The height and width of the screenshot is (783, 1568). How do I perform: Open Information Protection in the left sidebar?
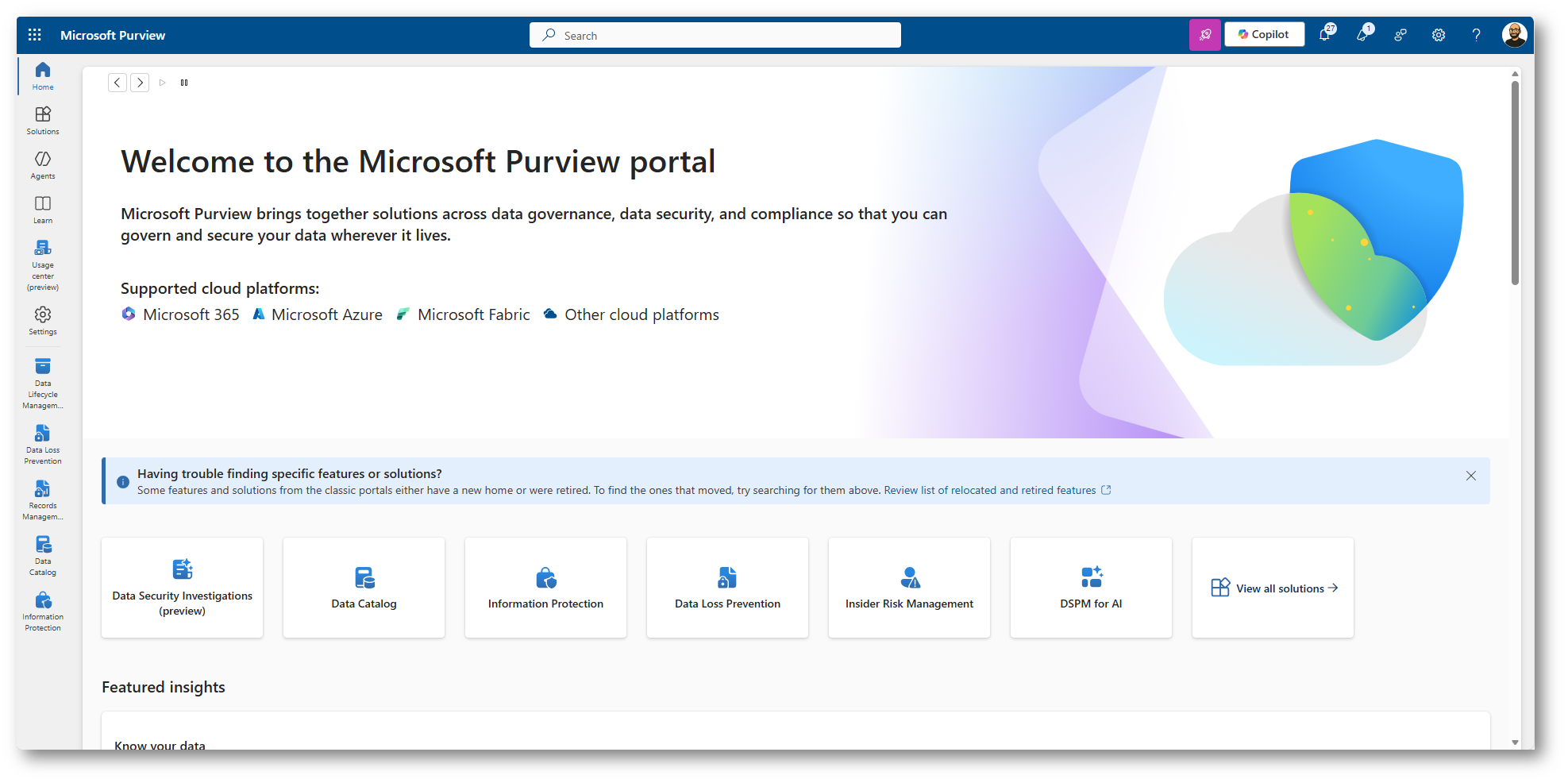[43, 611]
